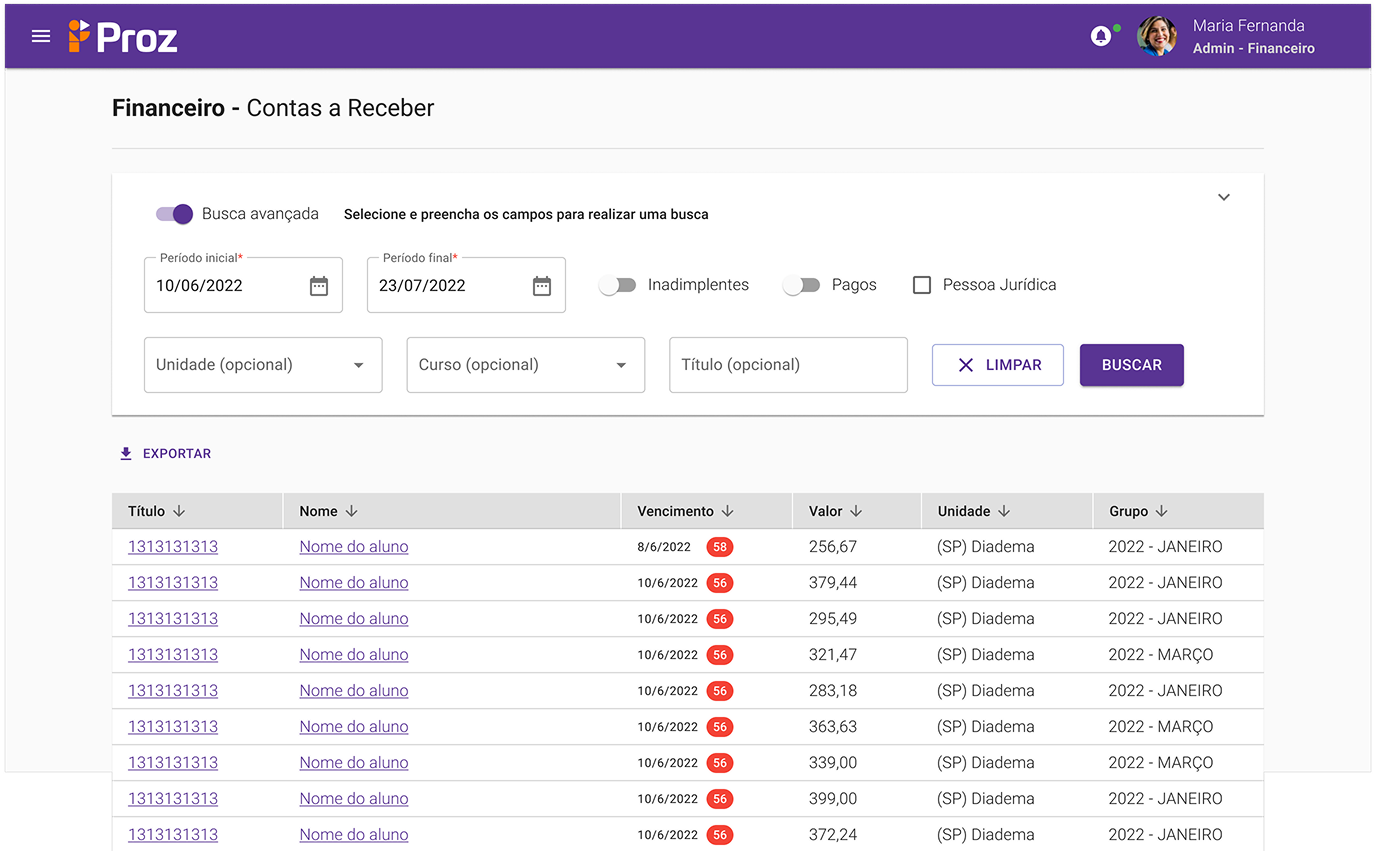Disable the Busca avançada toggle
This screenshot has width=1376, height=851.
[x=175, y=214]
